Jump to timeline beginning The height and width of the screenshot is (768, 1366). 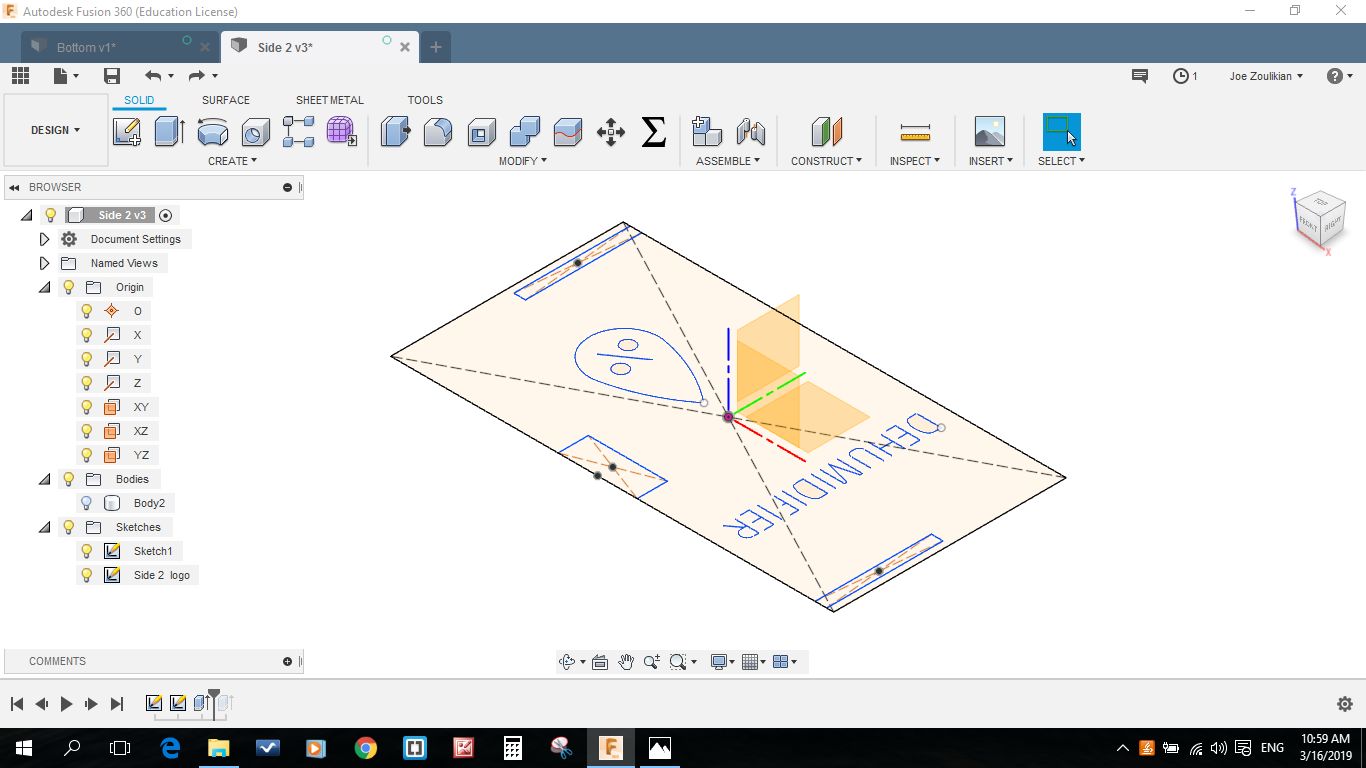pyautogui.click(x=17, y=704)
